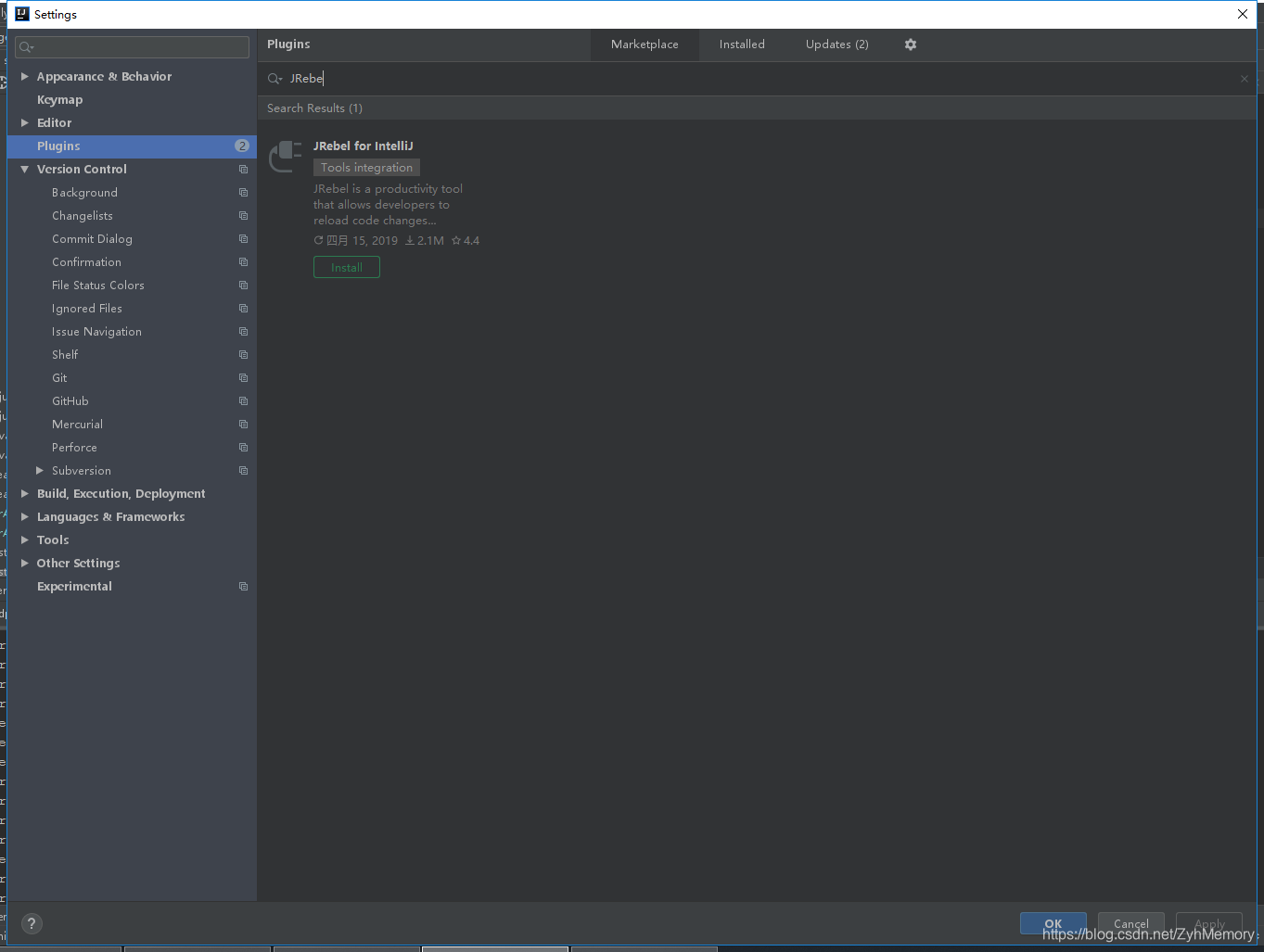Click the Apply button
Screen dimensions: 1264x952
1209,923
